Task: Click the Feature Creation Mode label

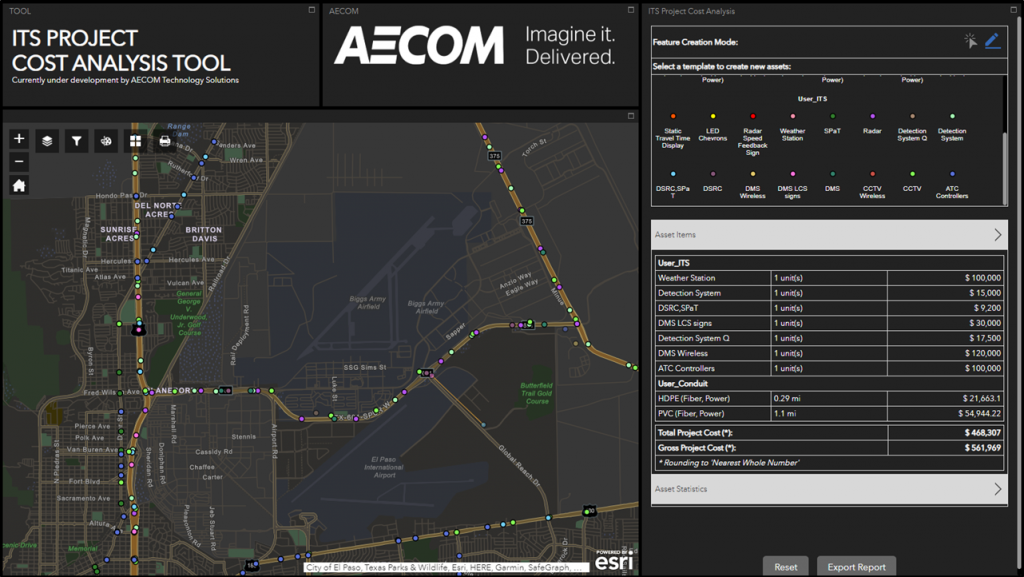Action: tap(696, 42)
